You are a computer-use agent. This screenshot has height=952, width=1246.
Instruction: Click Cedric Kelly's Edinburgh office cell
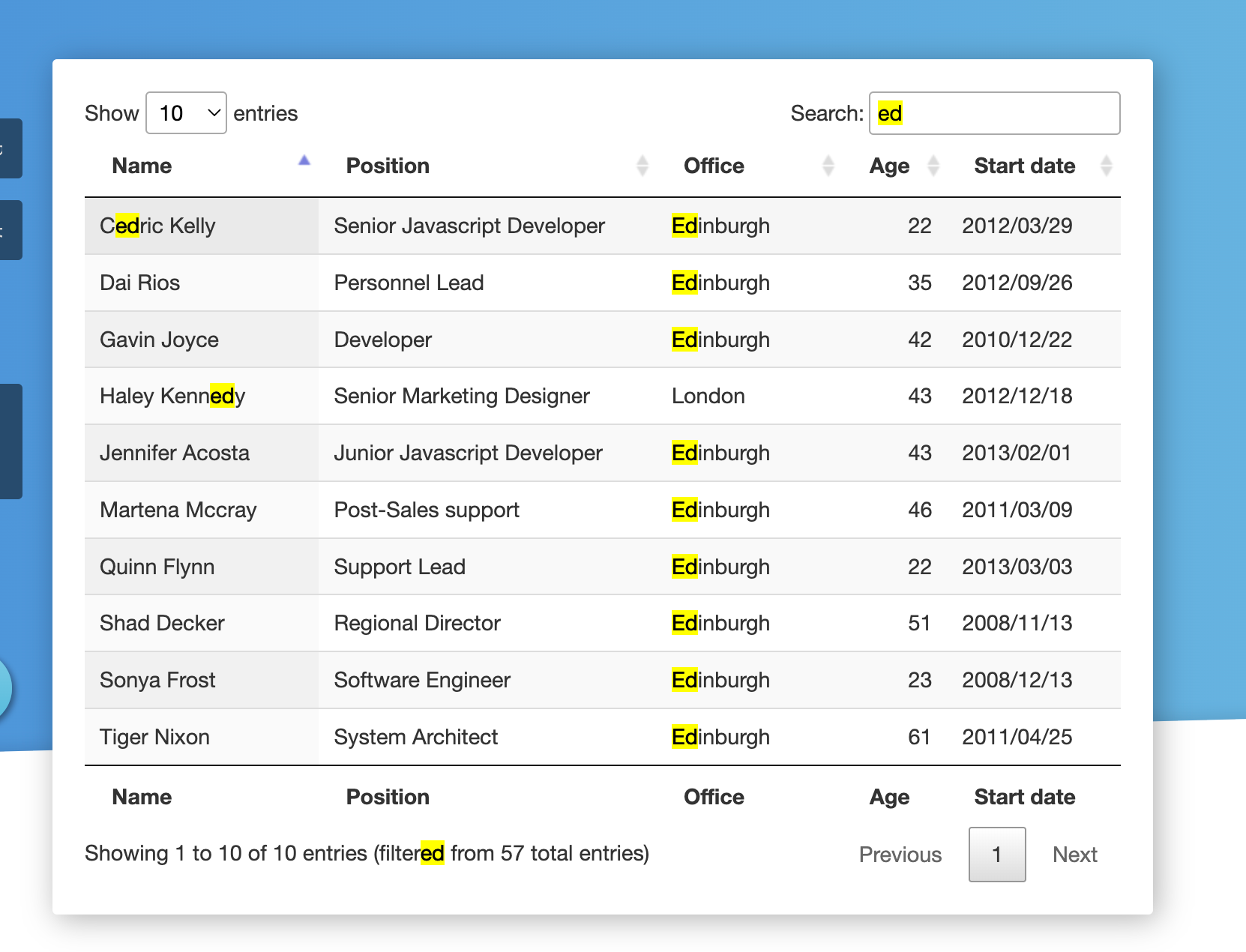coord(750,226)
